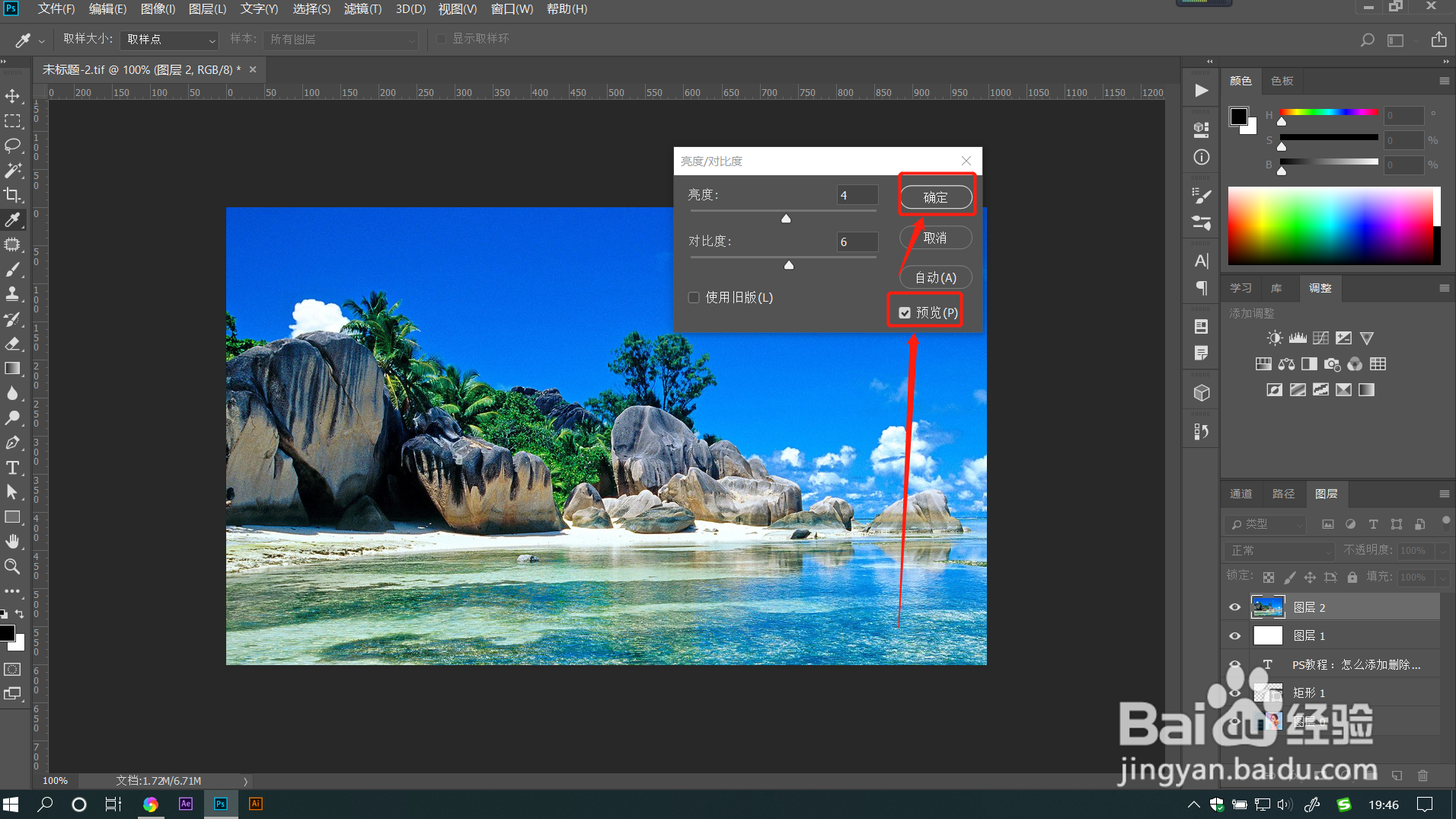Open the Opacity (不透明度) dropdown arrow
1456x819 pixels.
(x=1442, y=551)
